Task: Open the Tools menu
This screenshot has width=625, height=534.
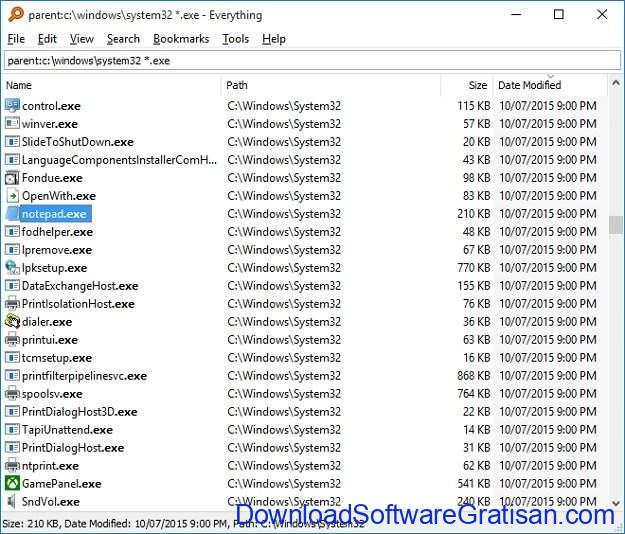Action: coord(236,39)
